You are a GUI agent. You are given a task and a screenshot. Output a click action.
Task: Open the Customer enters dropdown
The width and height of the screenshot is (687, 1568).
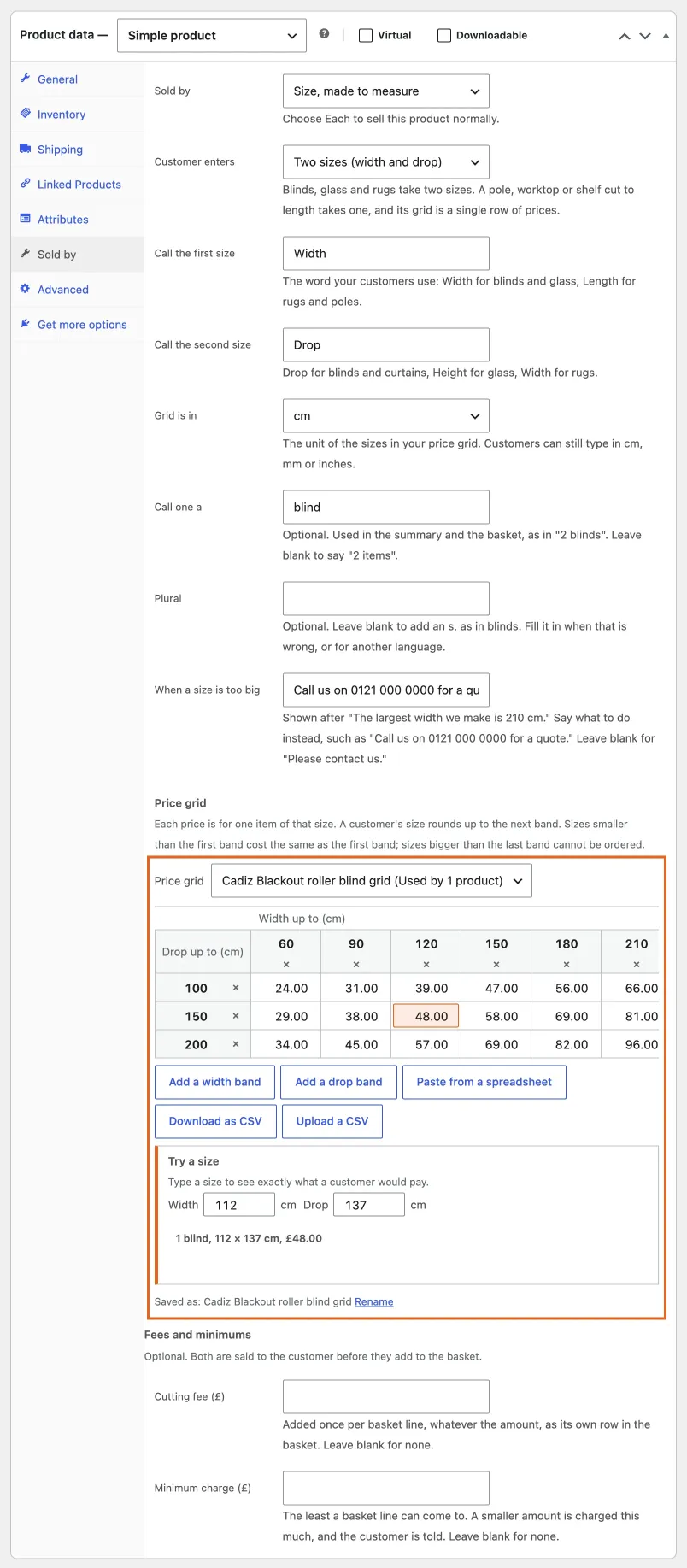pyautogui.click(x=386, y=162)
